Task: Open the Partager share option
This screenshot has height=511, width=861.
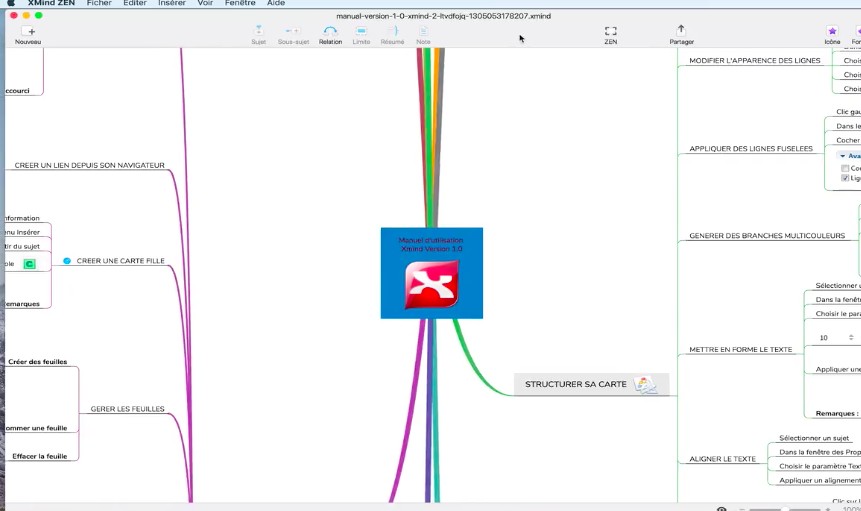Action: pyautogui.click(x=681, y=35)
